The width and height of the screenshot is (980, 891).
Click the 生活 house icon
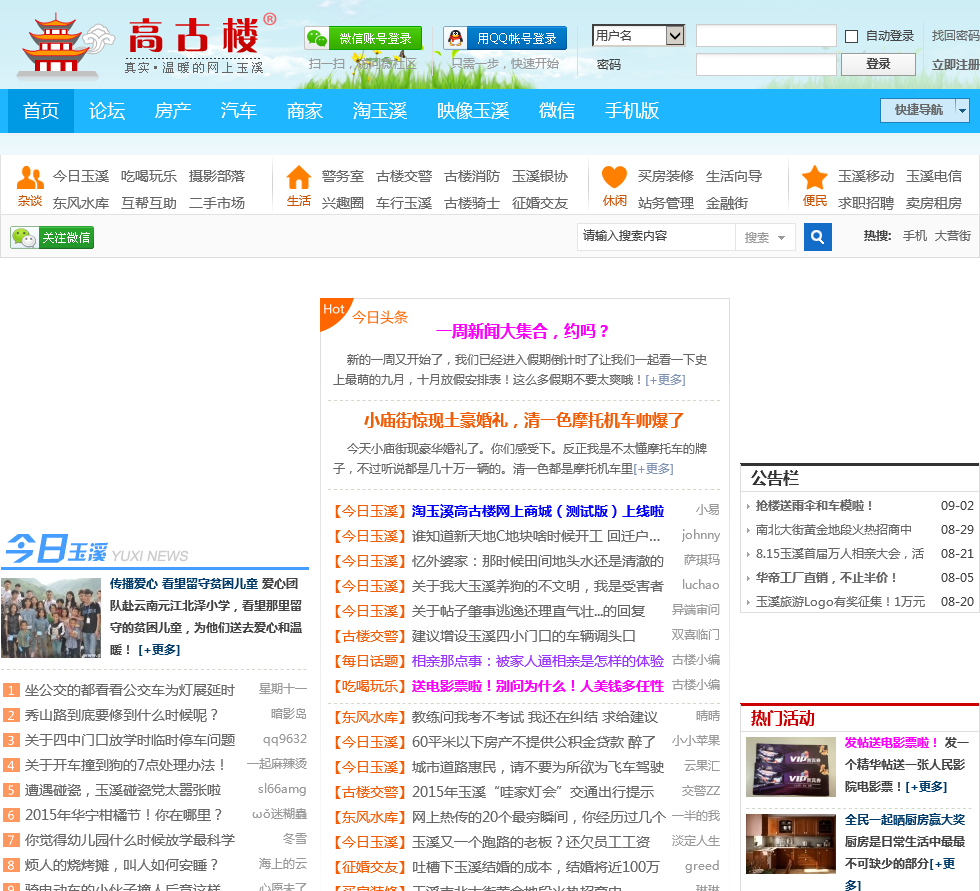click(299, 177)
